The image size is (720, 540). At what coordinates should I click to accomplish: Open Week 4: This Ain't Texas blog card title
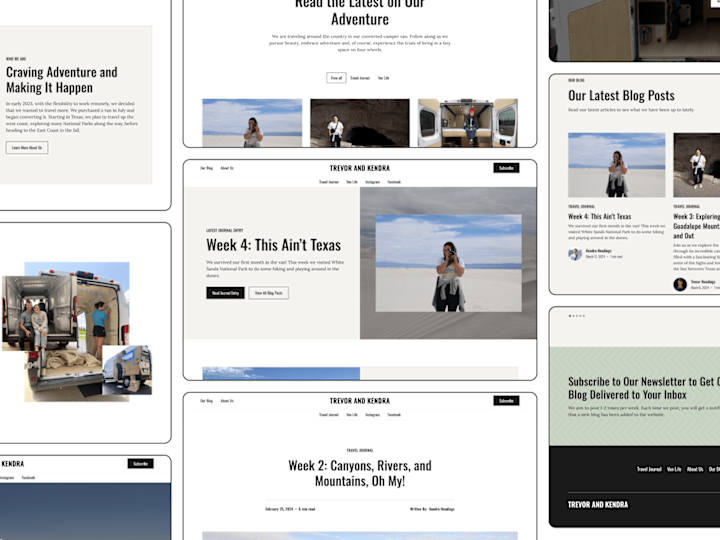(600, 216)
